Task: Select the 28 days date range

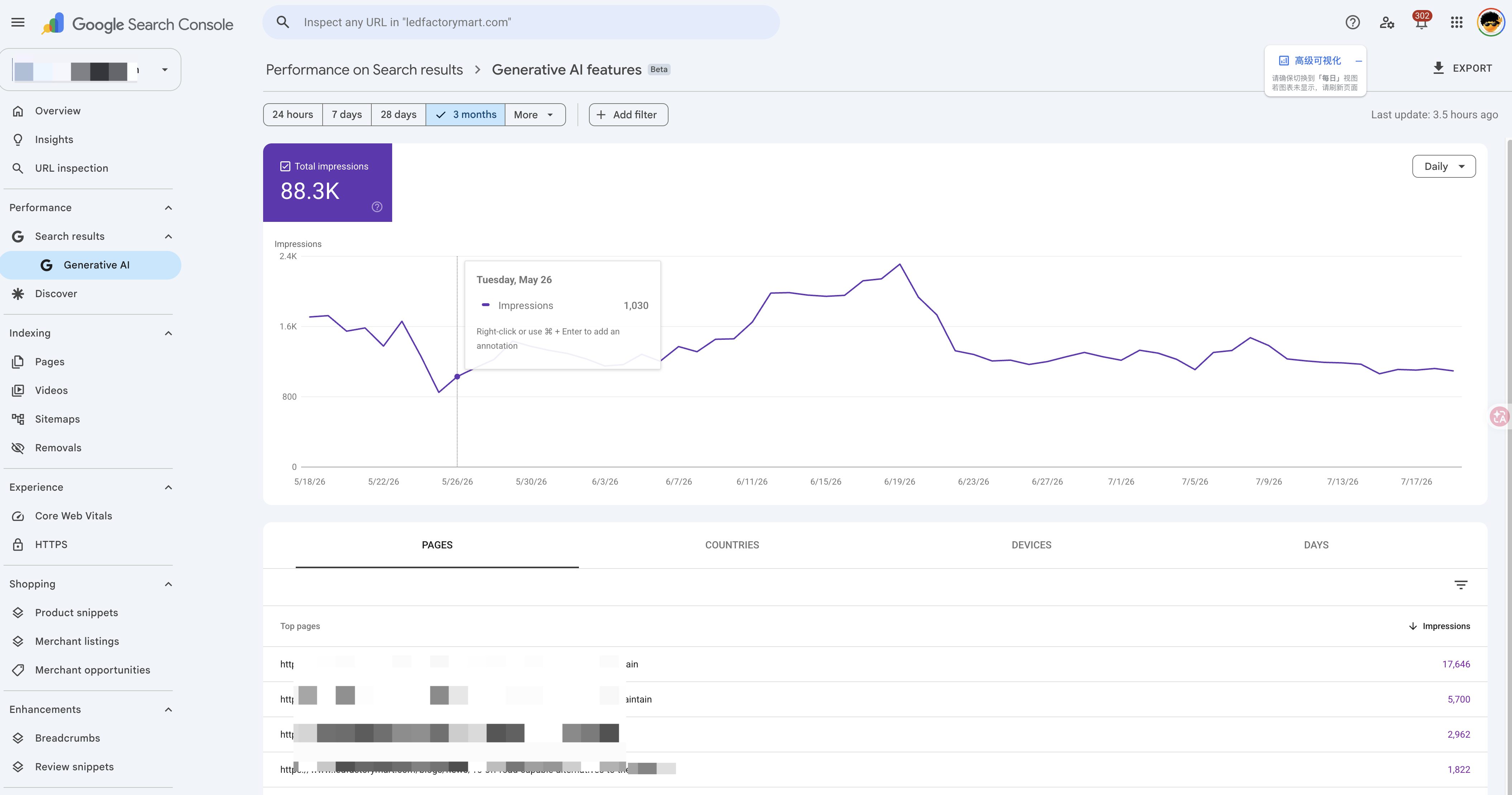Action: click(x=398, y=115)
